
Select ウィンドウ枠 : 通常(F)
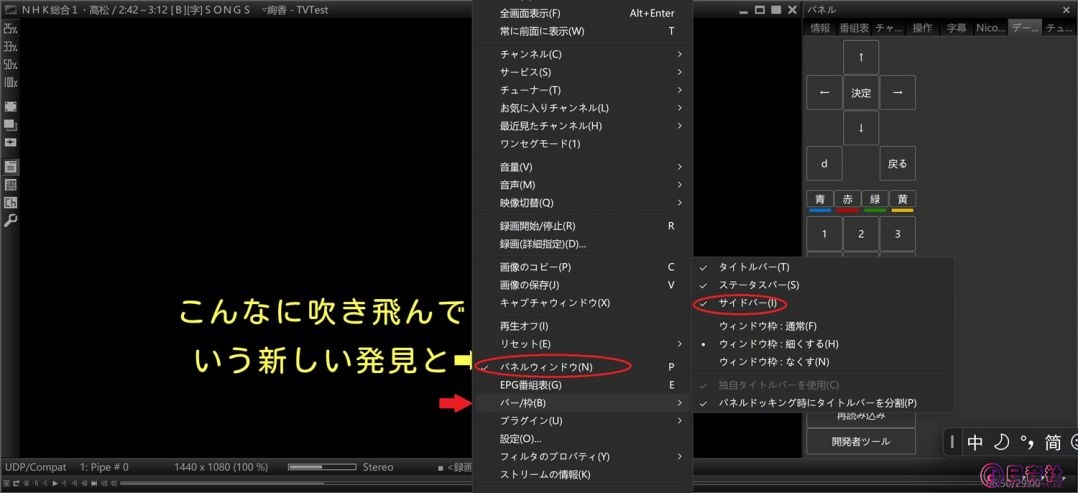point(822,325)
